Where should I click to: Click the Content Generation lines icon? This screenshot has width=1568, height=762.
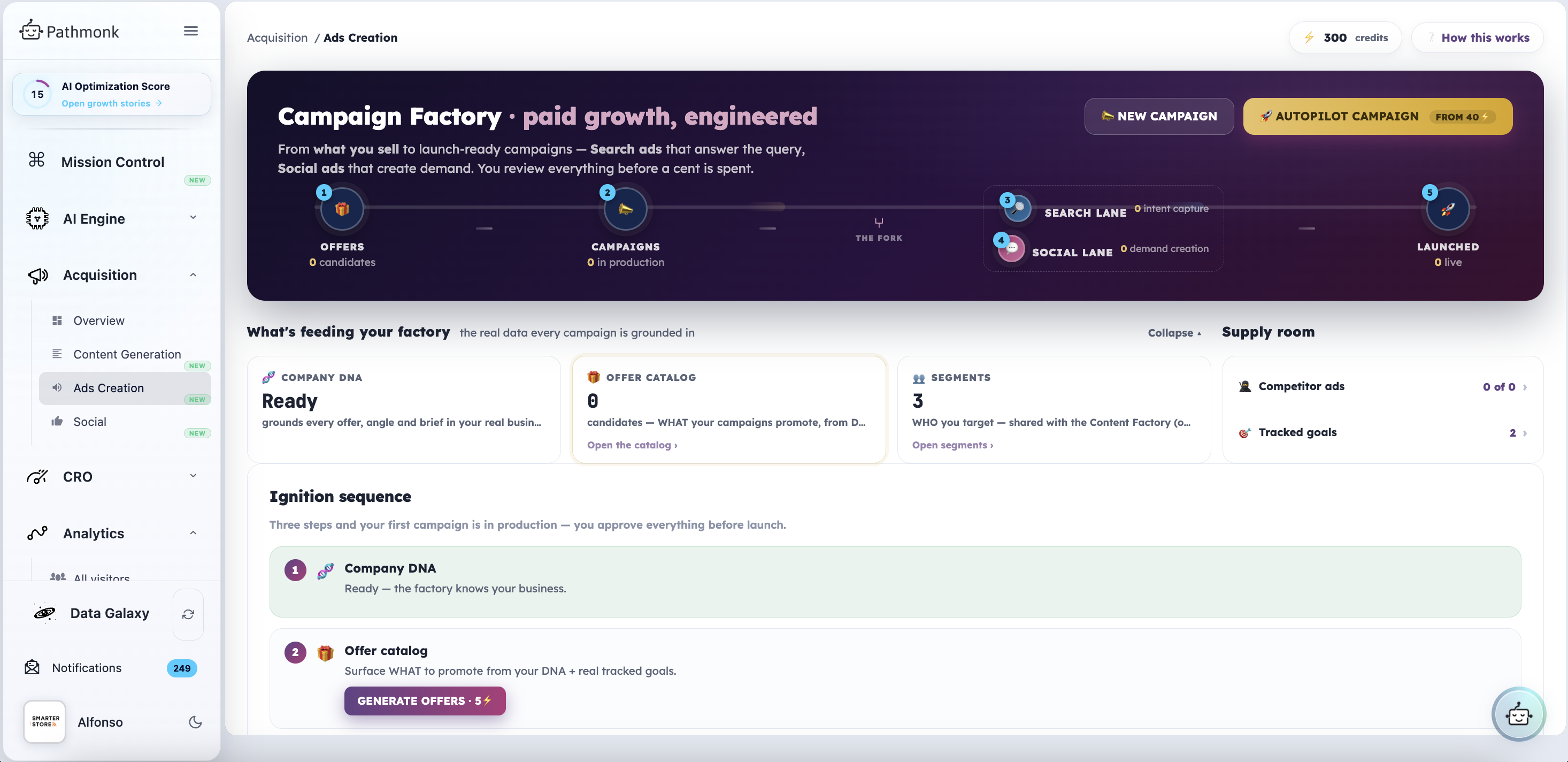pyautogui.click(x=57, y=354)
